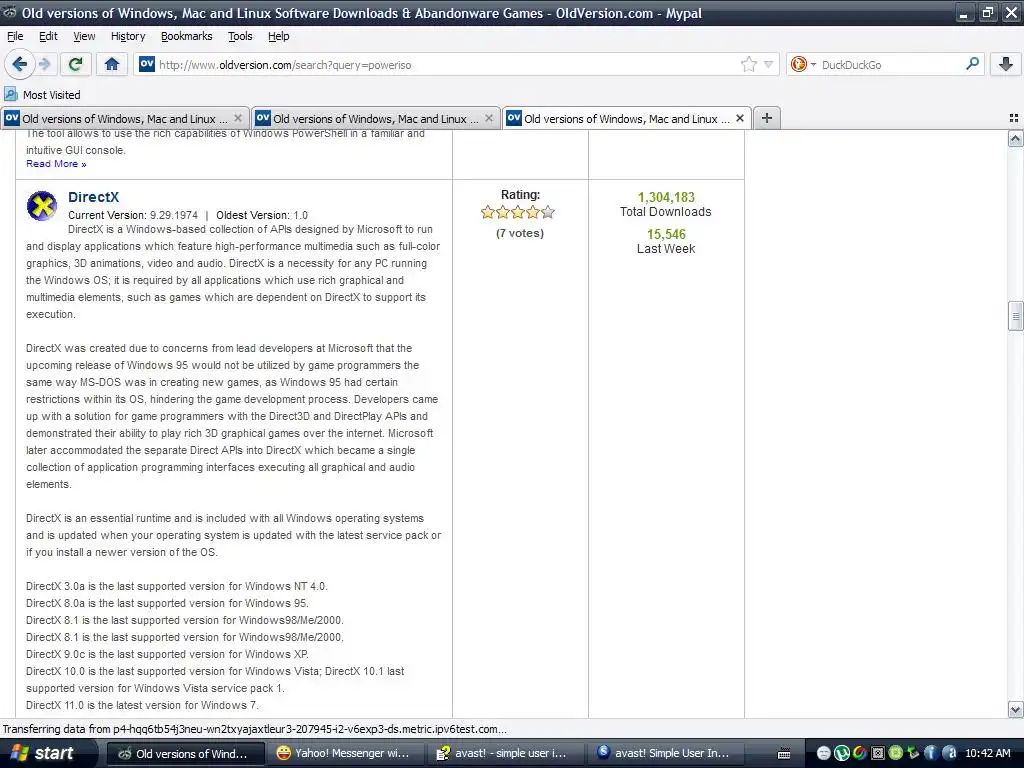
Task: Rate DirectX with the fifth star
Action: click(x=548, y=212)
